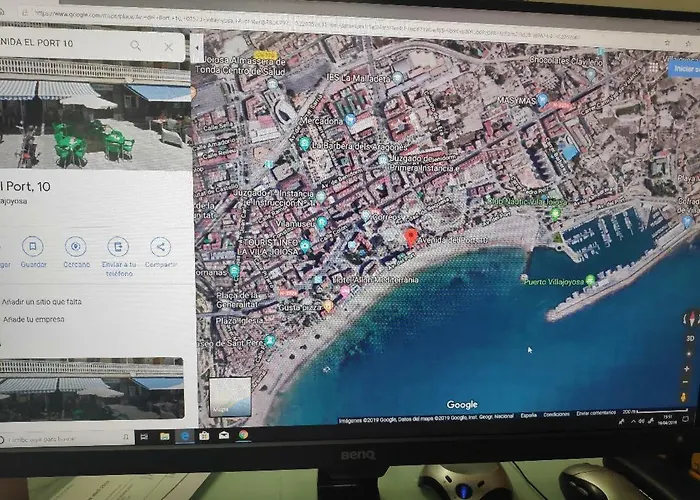Click Iniciar sesión button

[684, 68]
